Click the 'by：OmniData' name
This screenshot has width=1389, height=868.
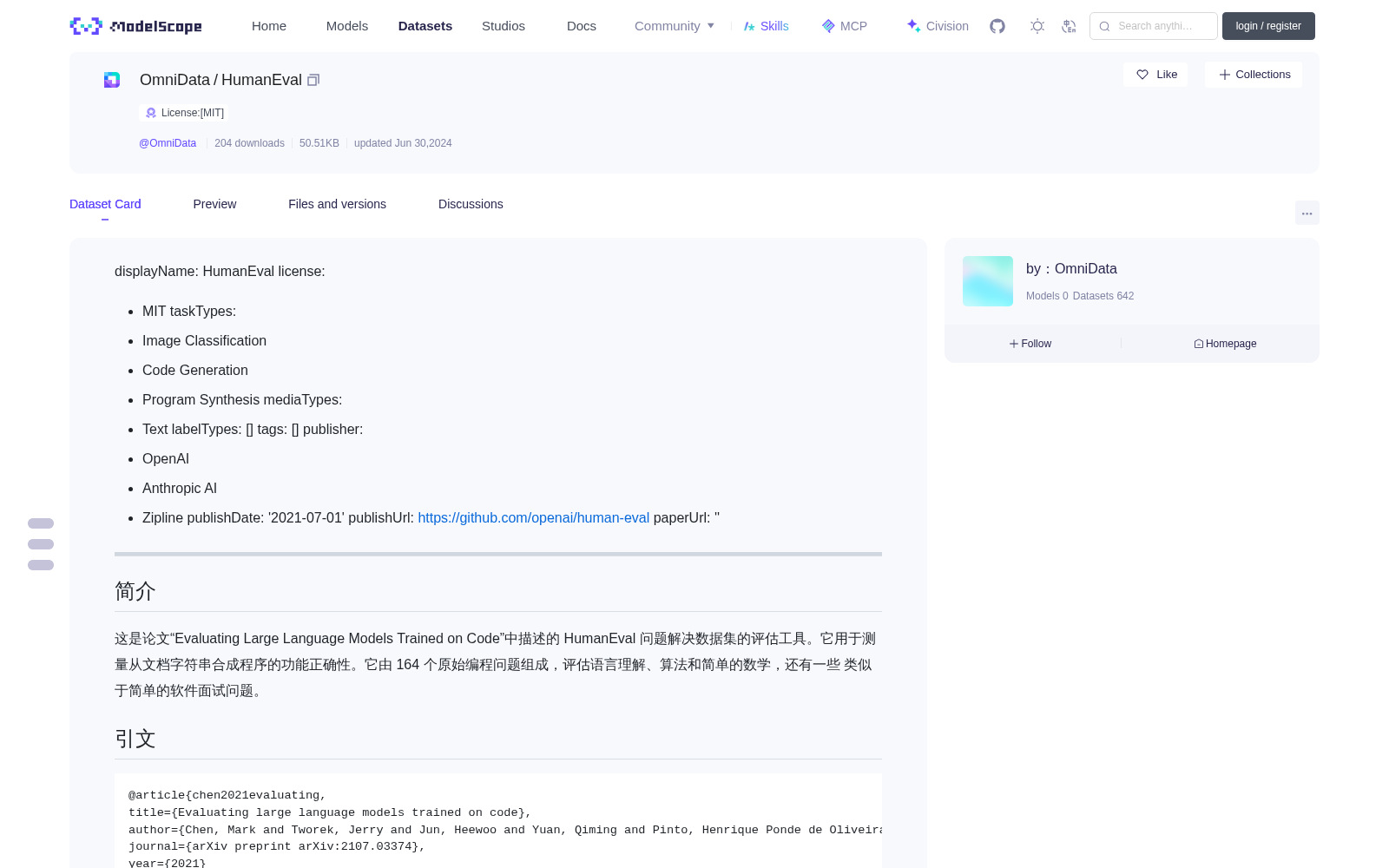point(1071,269)
